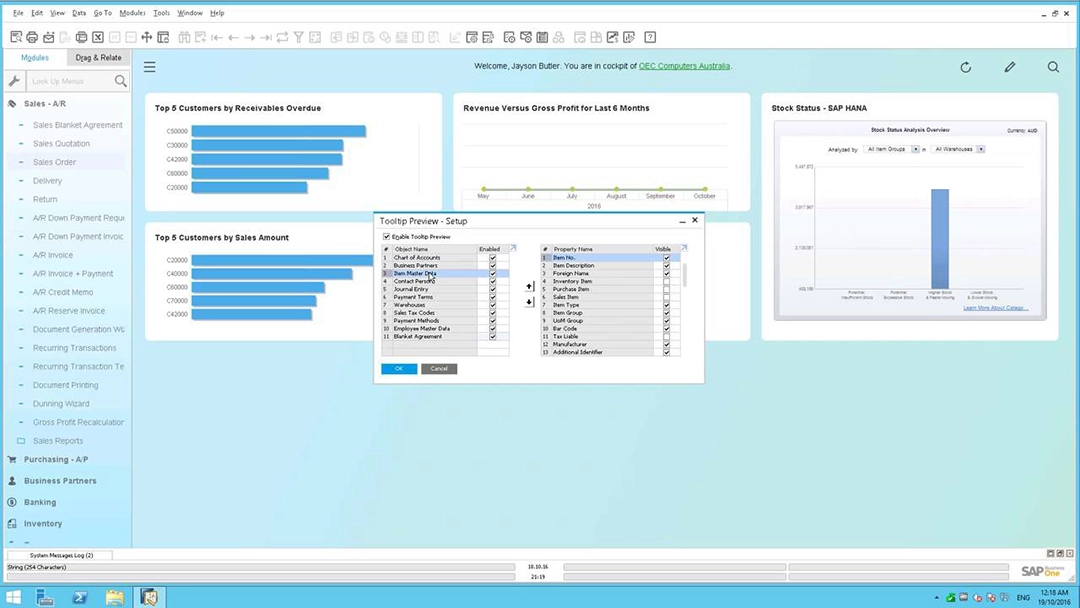Click the magnifier search icon top right
This screenshot has height=608, width=1080.
click(x=1053, y=67)
